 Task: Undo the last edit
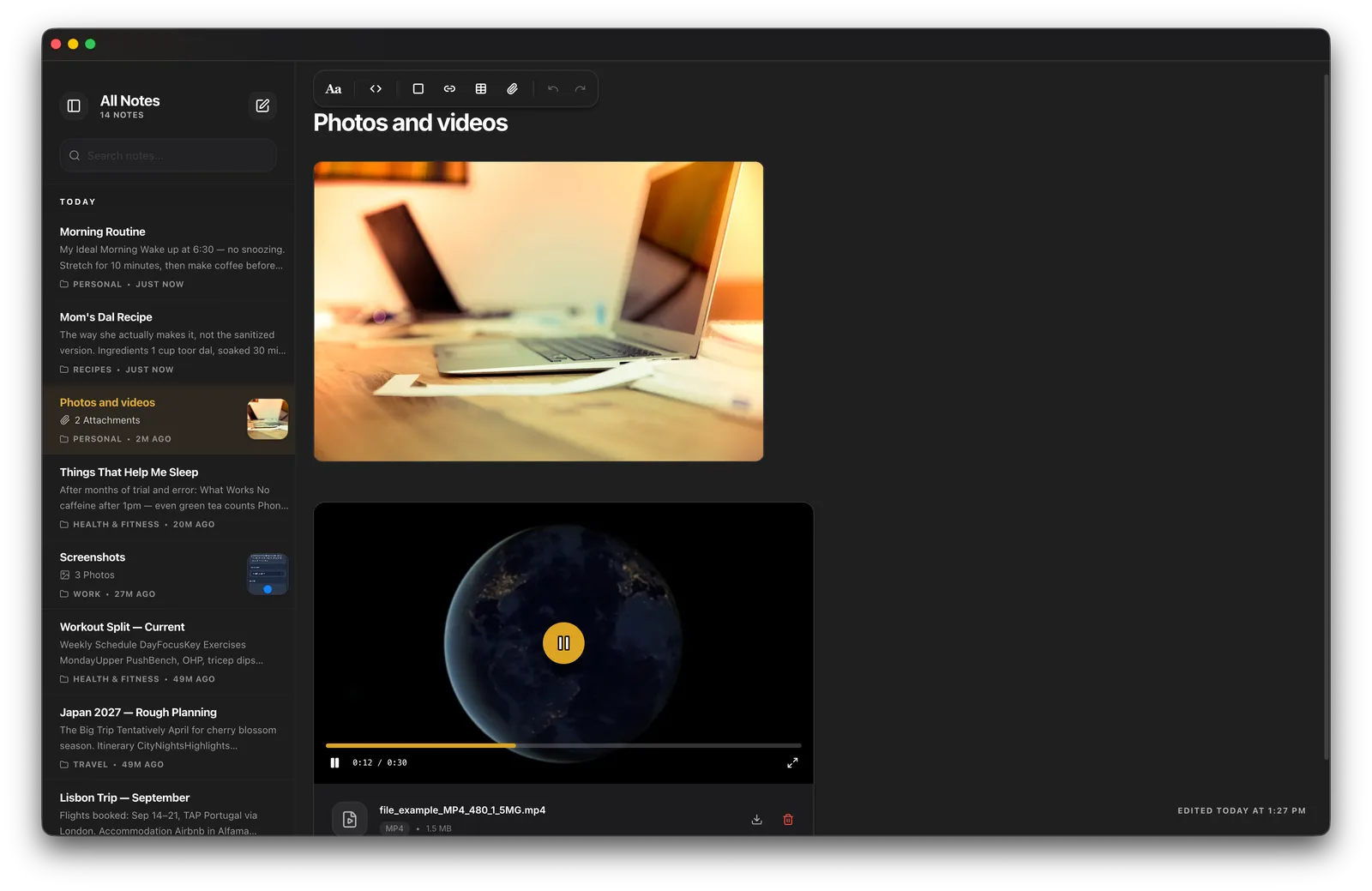[553, 89]
